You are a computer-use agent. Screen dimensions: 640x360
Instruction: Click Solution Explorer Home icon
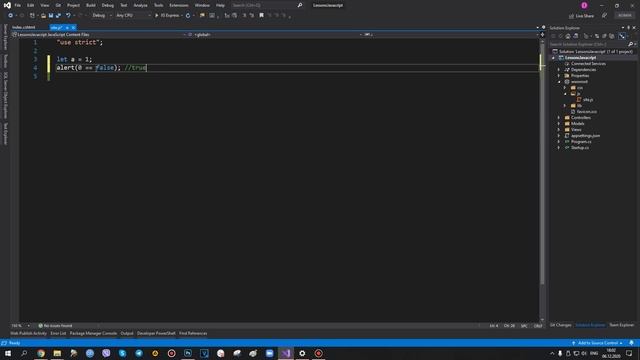coord(568,36)
